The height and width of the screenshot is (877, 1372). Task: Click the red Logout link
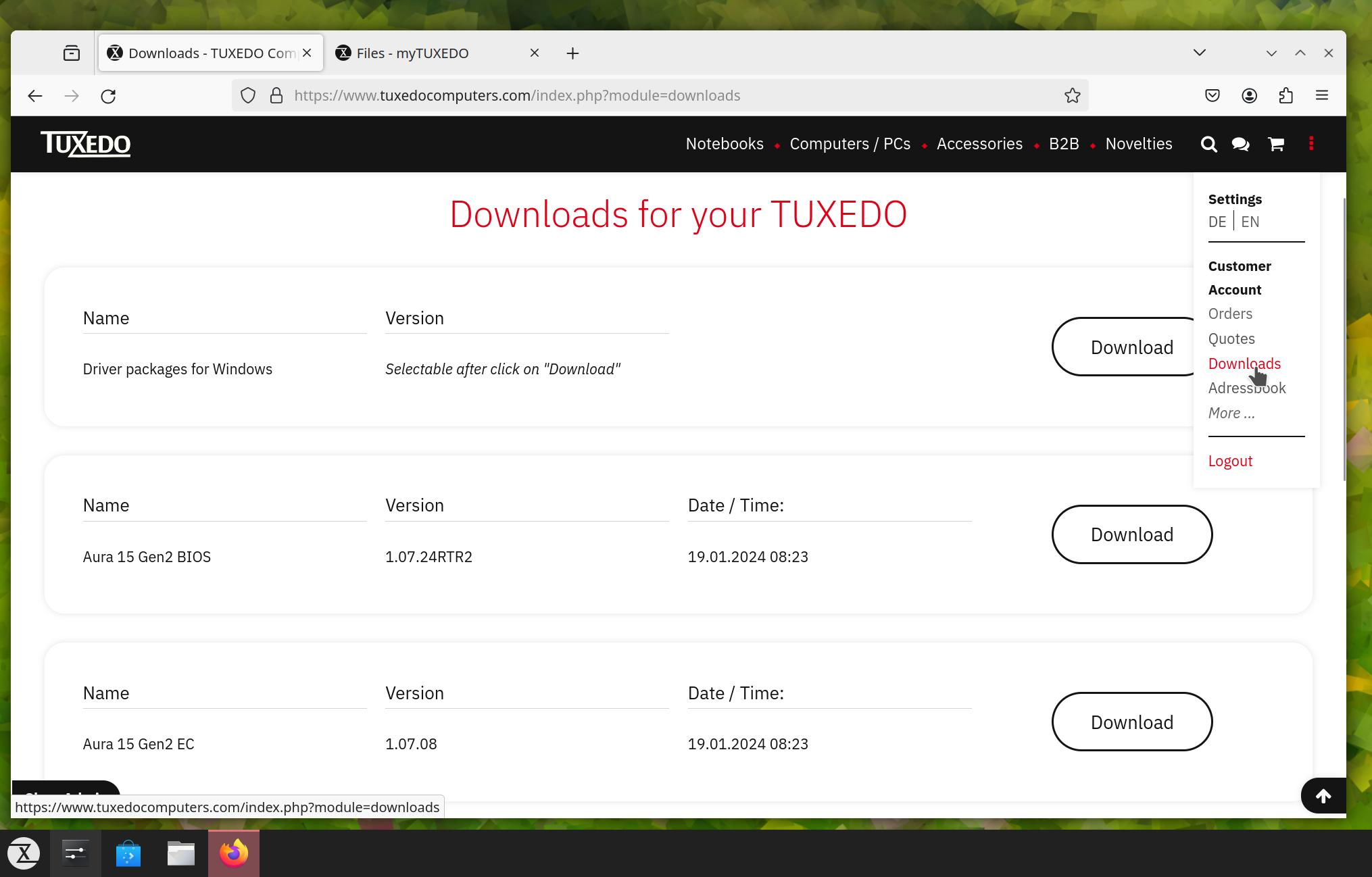[1230, 461]
